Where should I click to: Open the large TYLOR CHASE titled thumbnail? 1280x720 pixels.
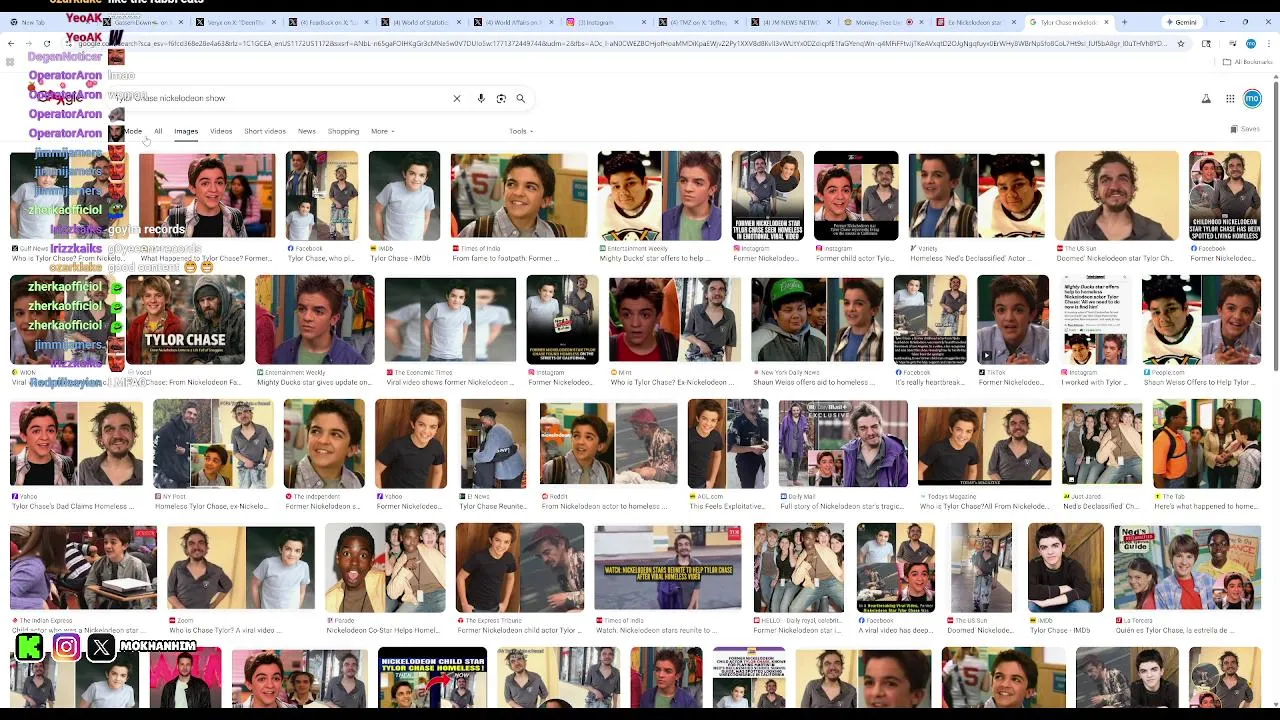(x=185, y=320)
